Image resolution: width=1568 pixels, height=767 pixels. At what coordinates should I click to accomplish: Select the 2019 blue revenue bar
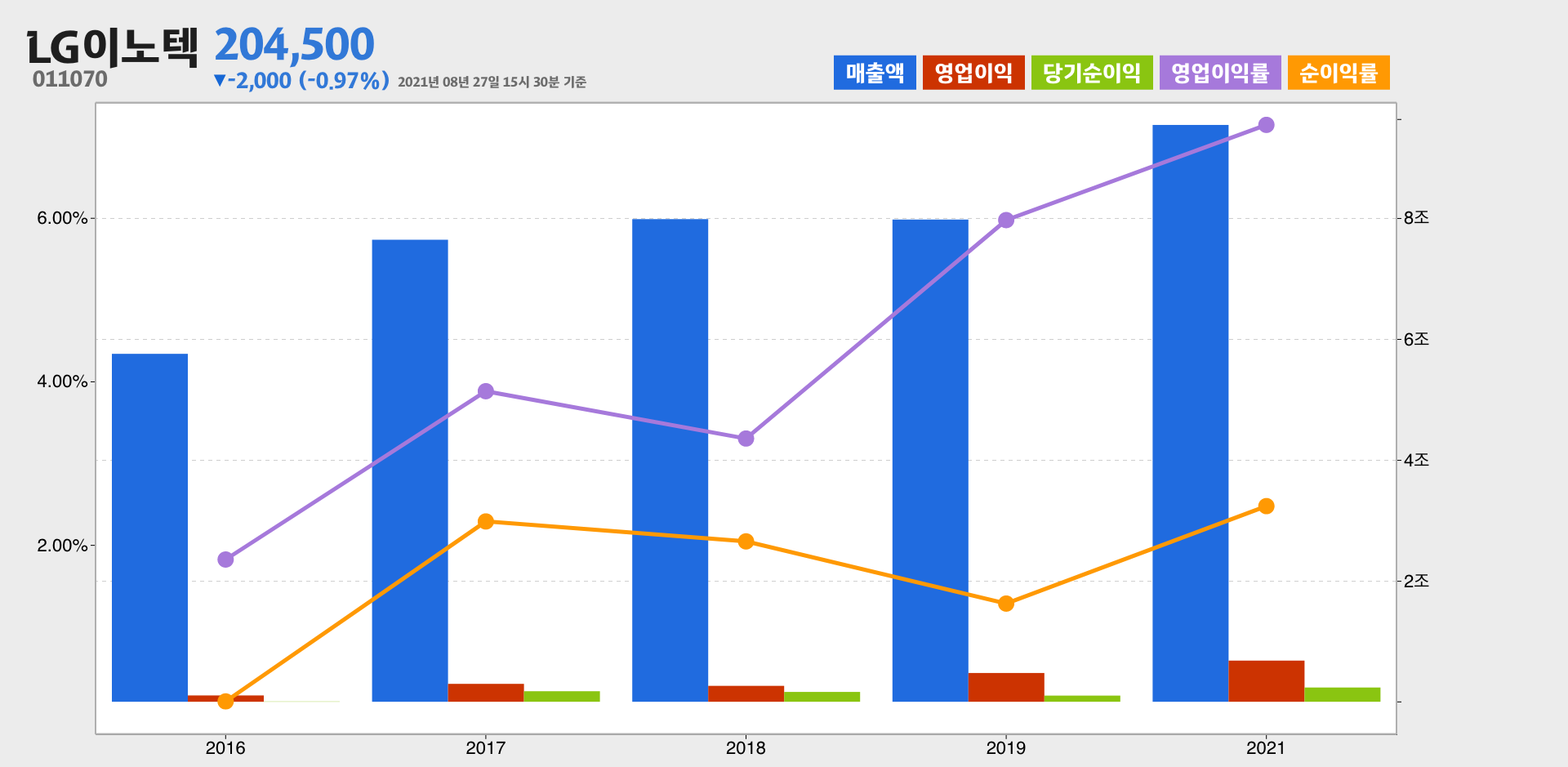coord(930,461)
